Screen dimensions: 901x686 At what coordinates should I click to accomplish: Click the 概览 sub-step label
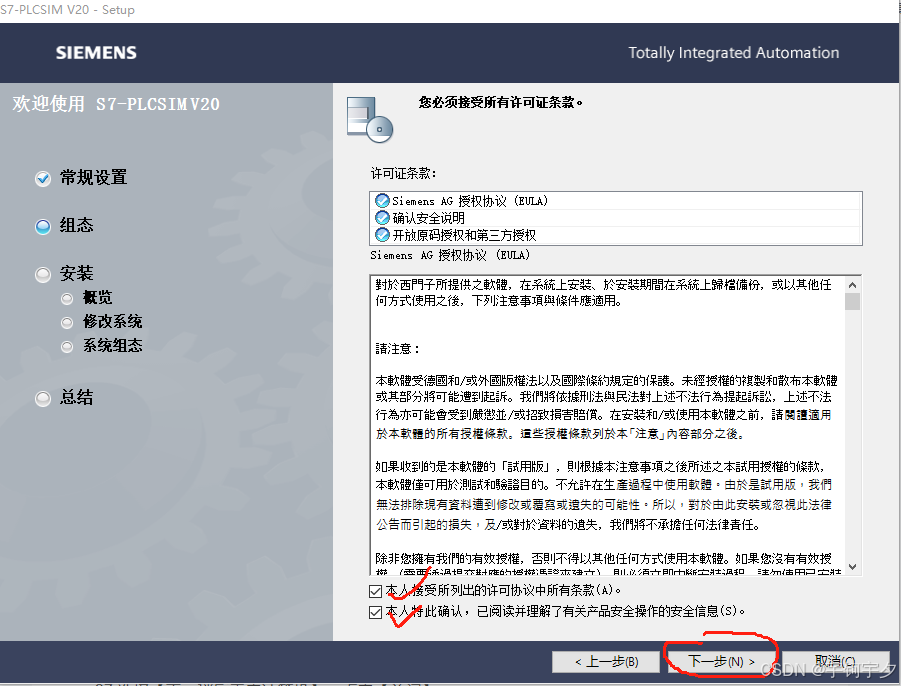tap(98, 298)
